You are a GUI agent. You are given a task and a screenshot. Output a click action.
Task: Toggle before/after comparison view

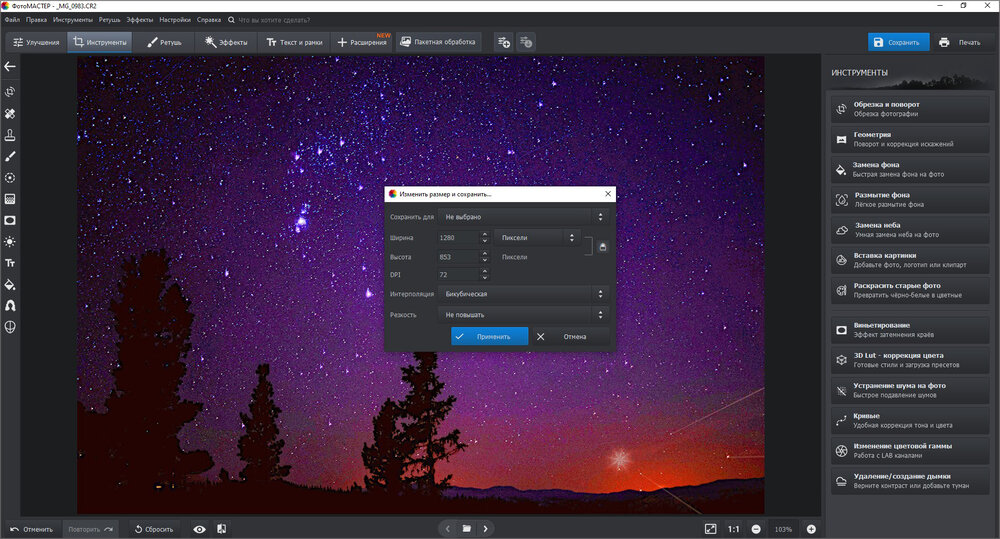coord(221,528)
